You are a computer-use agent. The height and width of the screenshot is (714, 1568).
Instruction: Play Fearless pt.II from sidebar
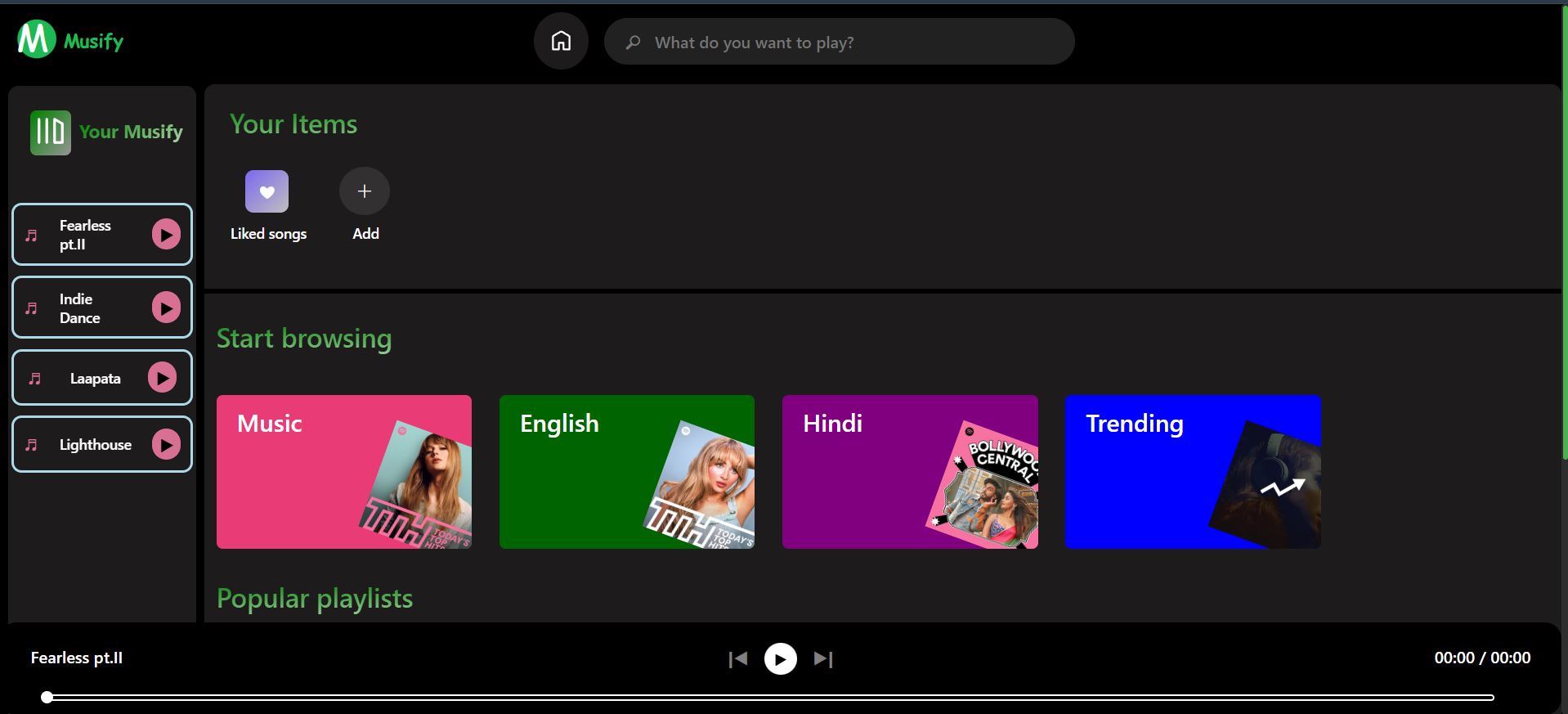[x=166, y=235]
